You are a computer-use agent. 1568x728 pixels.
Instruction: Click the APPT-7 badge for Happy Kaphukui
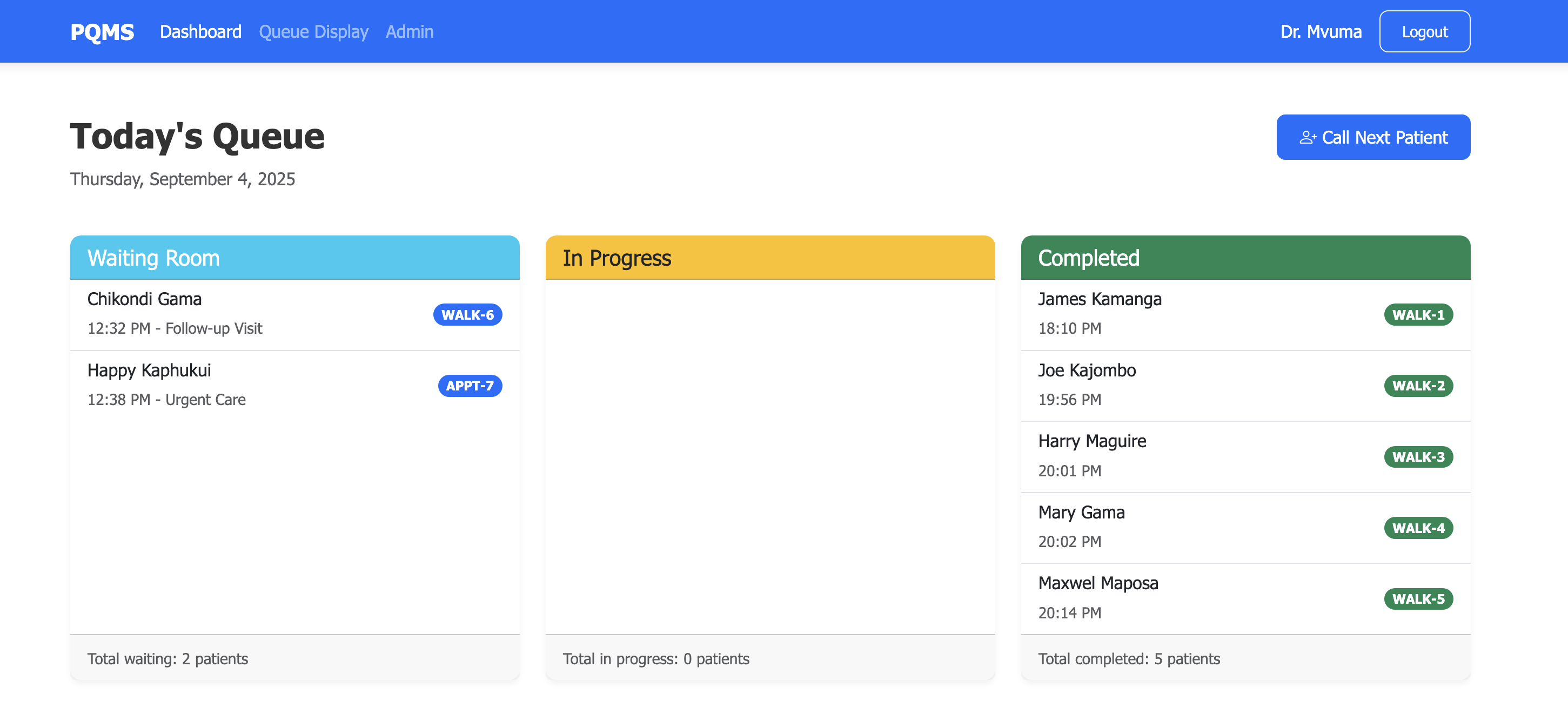pyautogui.click(x=468, y=386)
